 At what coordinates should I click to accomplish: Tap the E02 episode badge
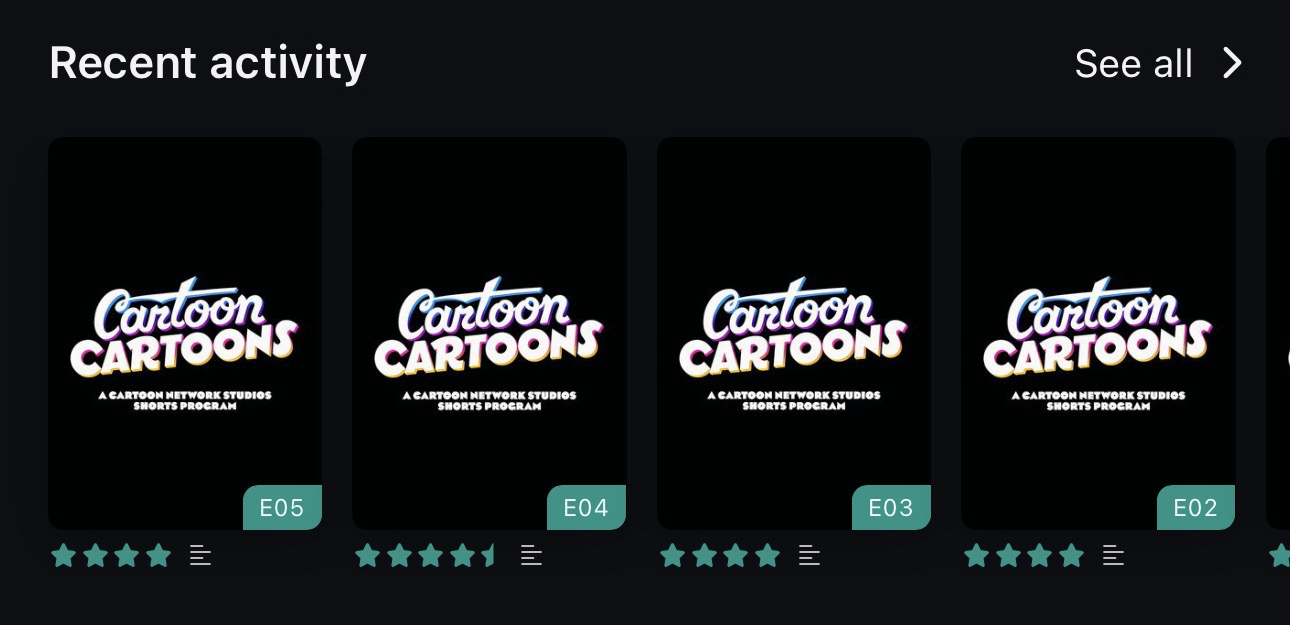coord(1195,508)
